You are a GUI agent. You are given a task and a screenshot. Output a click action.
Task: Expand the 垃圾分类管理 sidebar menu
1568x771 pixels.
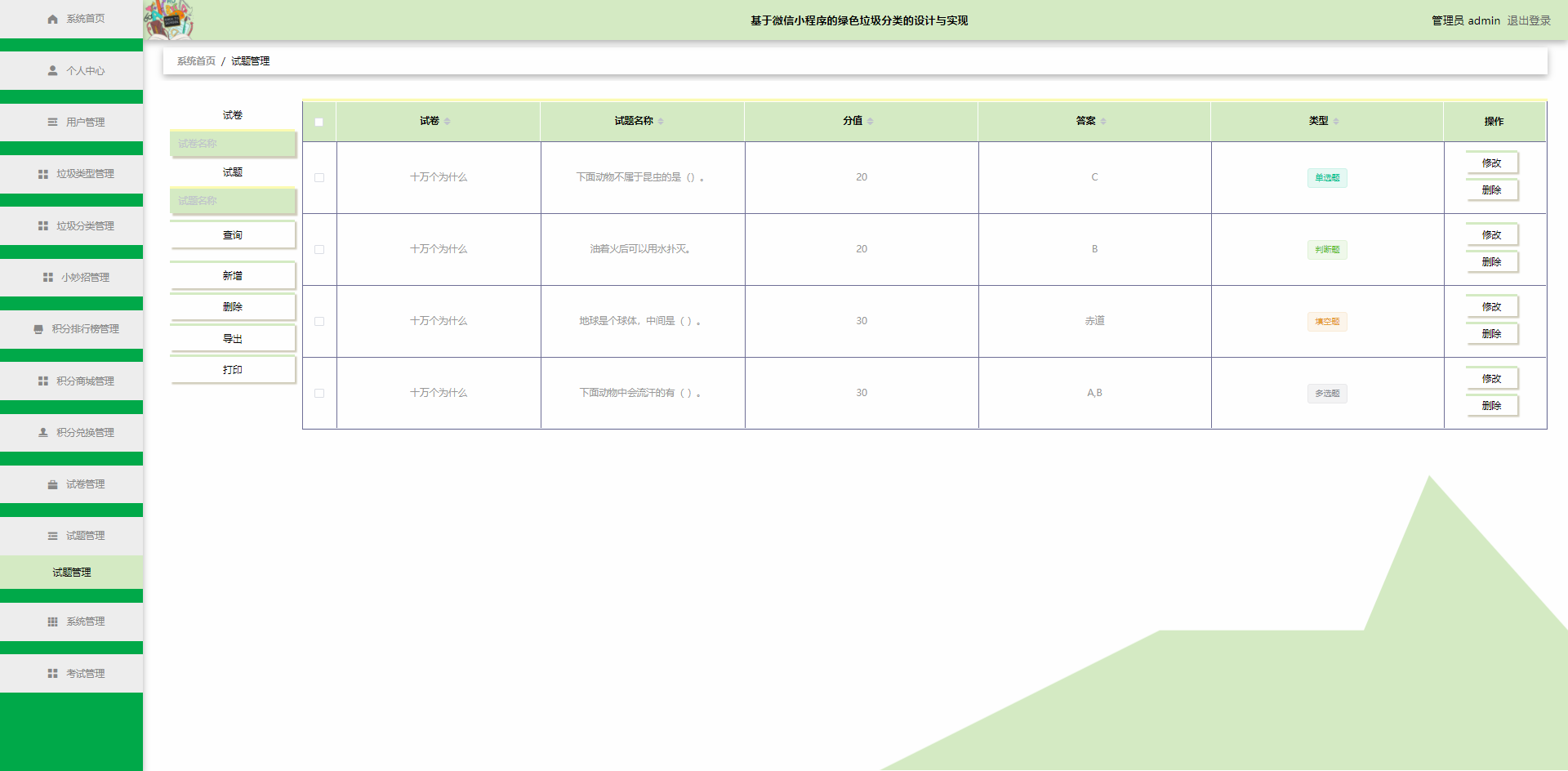coord(71,226)
